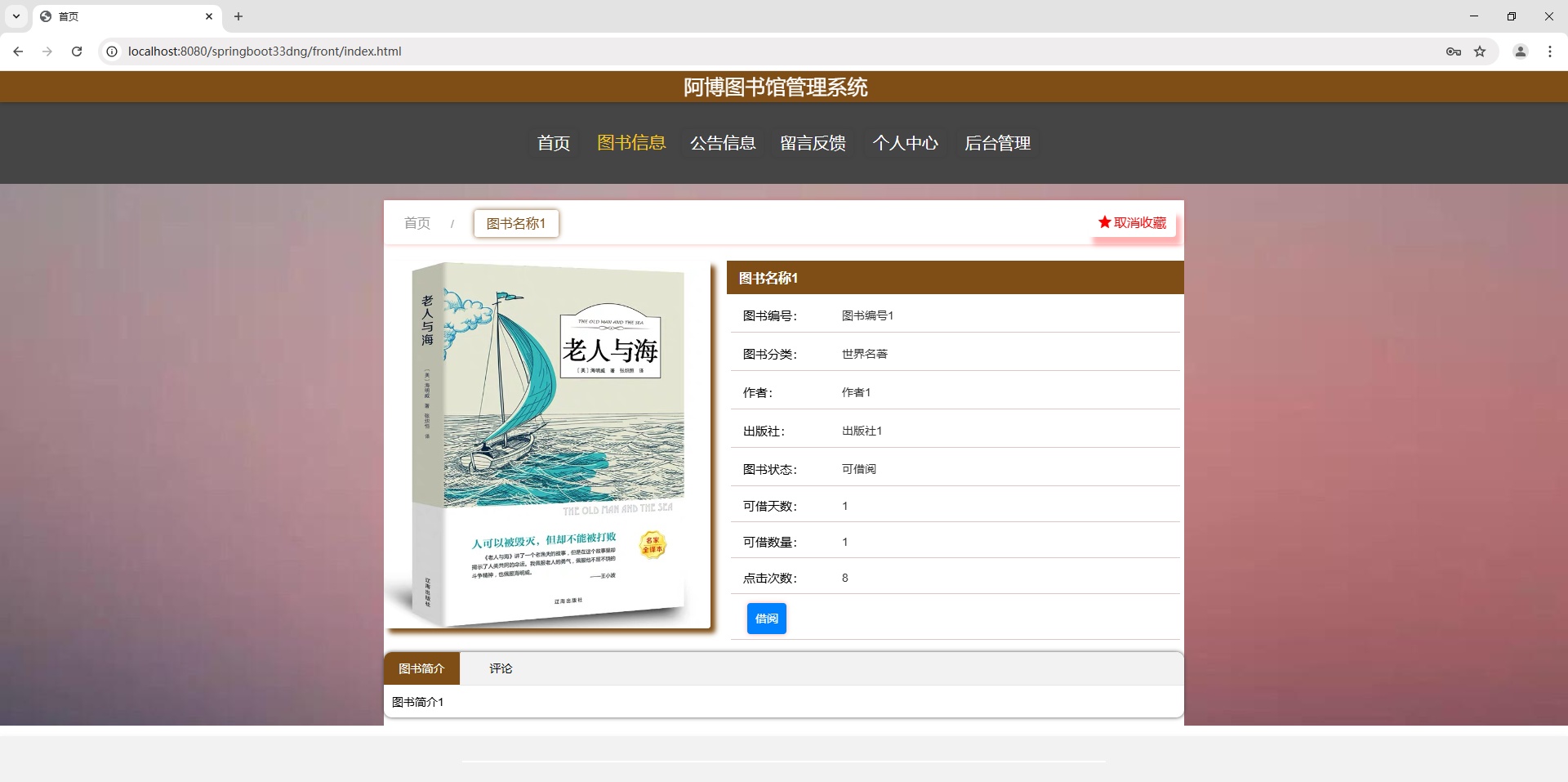Open 公告信息 in navigation menu
The image size is (1568, 782).
coord(723,143)
